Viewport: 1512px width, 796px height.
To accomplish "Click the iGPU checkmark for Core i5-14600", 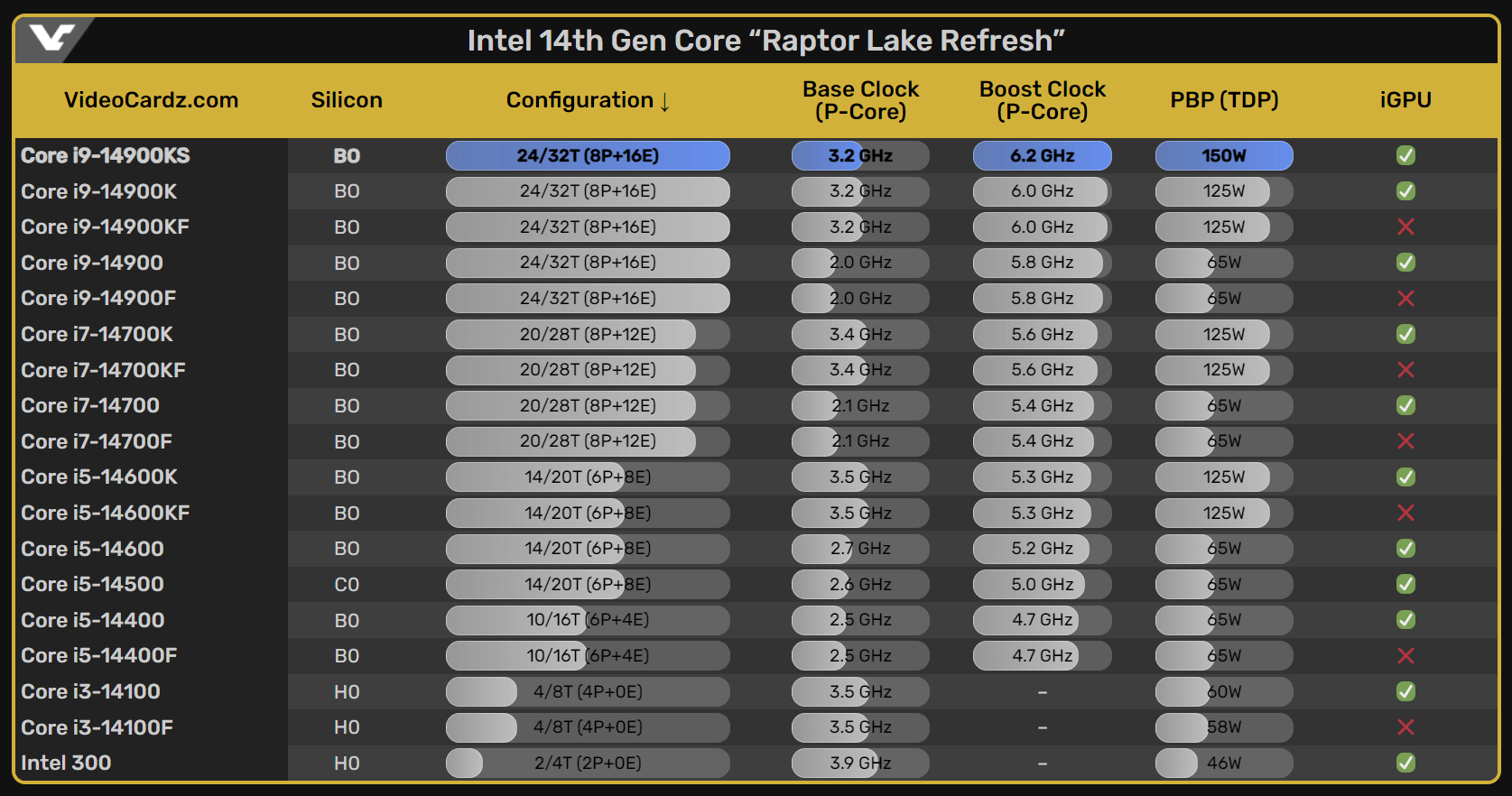I will point(1405,548).
